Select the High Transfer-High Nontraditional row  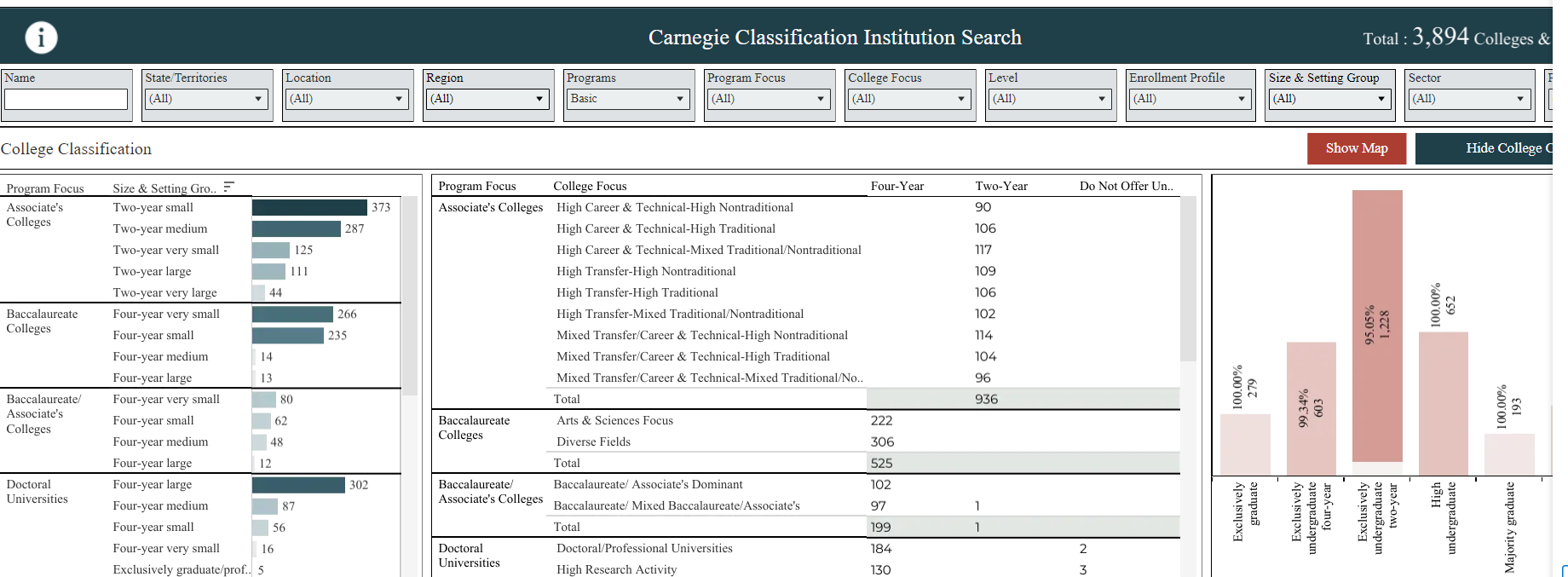pos(646,271)
